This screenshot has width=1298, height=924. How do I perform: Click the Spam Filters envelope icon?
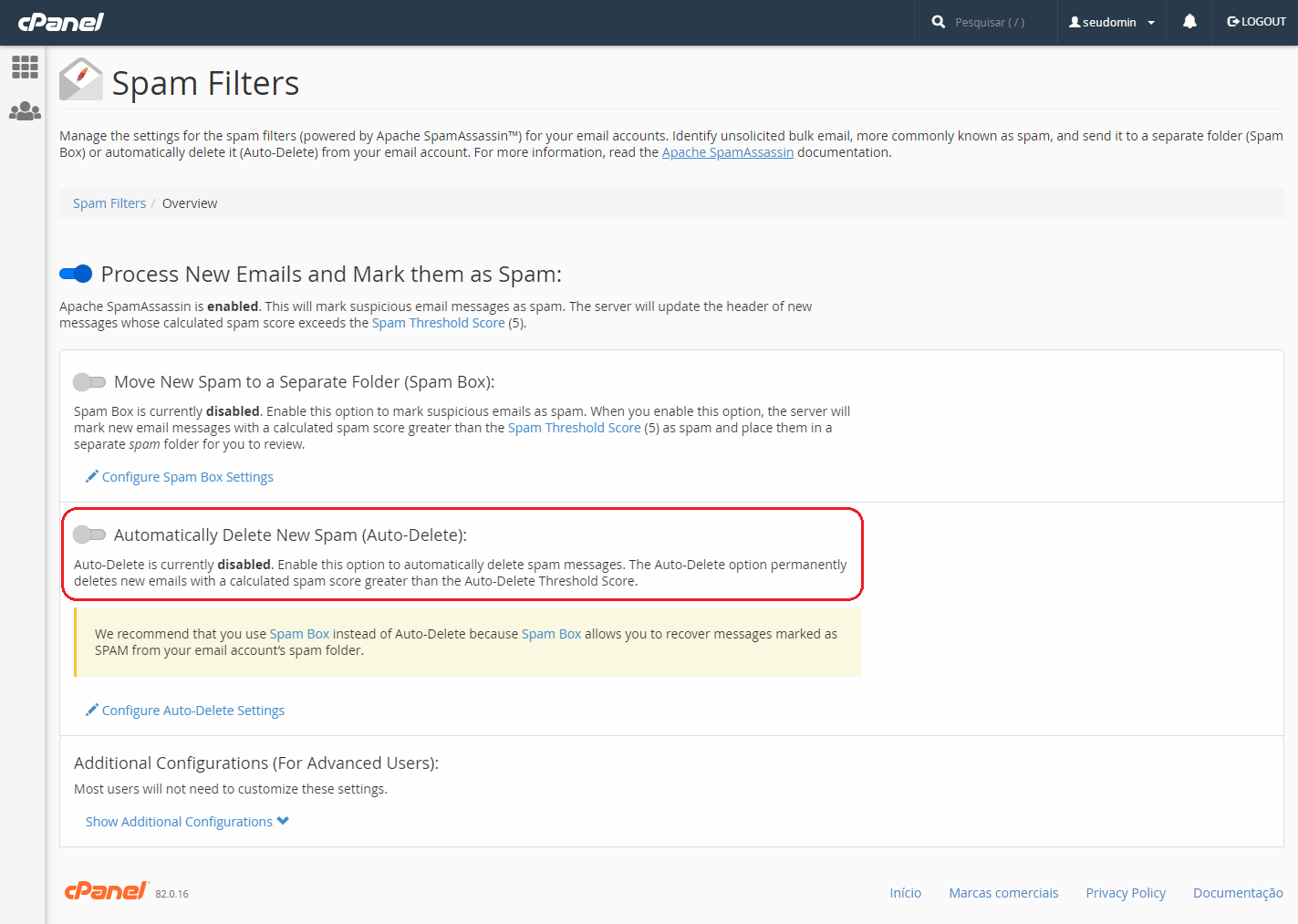[81, 80]
